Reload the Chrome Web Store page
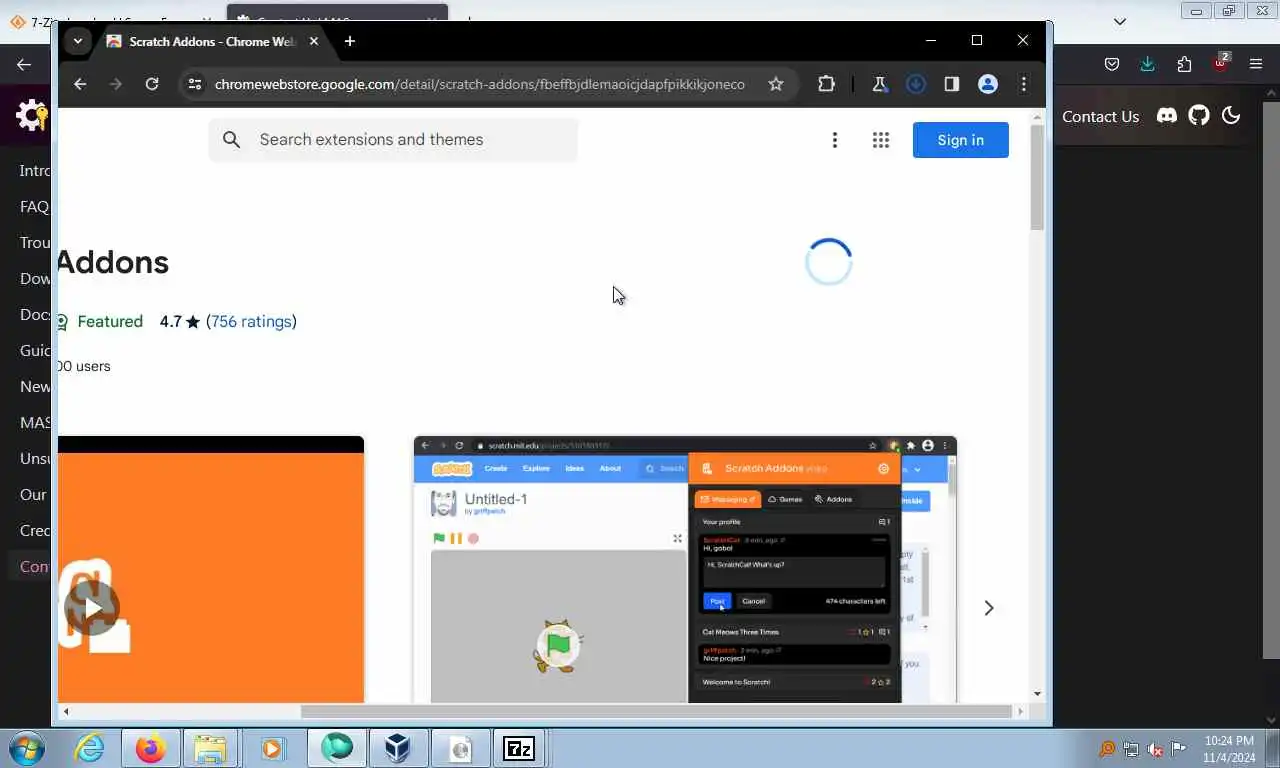The image size is (1280, 768). click(x=152, y=84)
